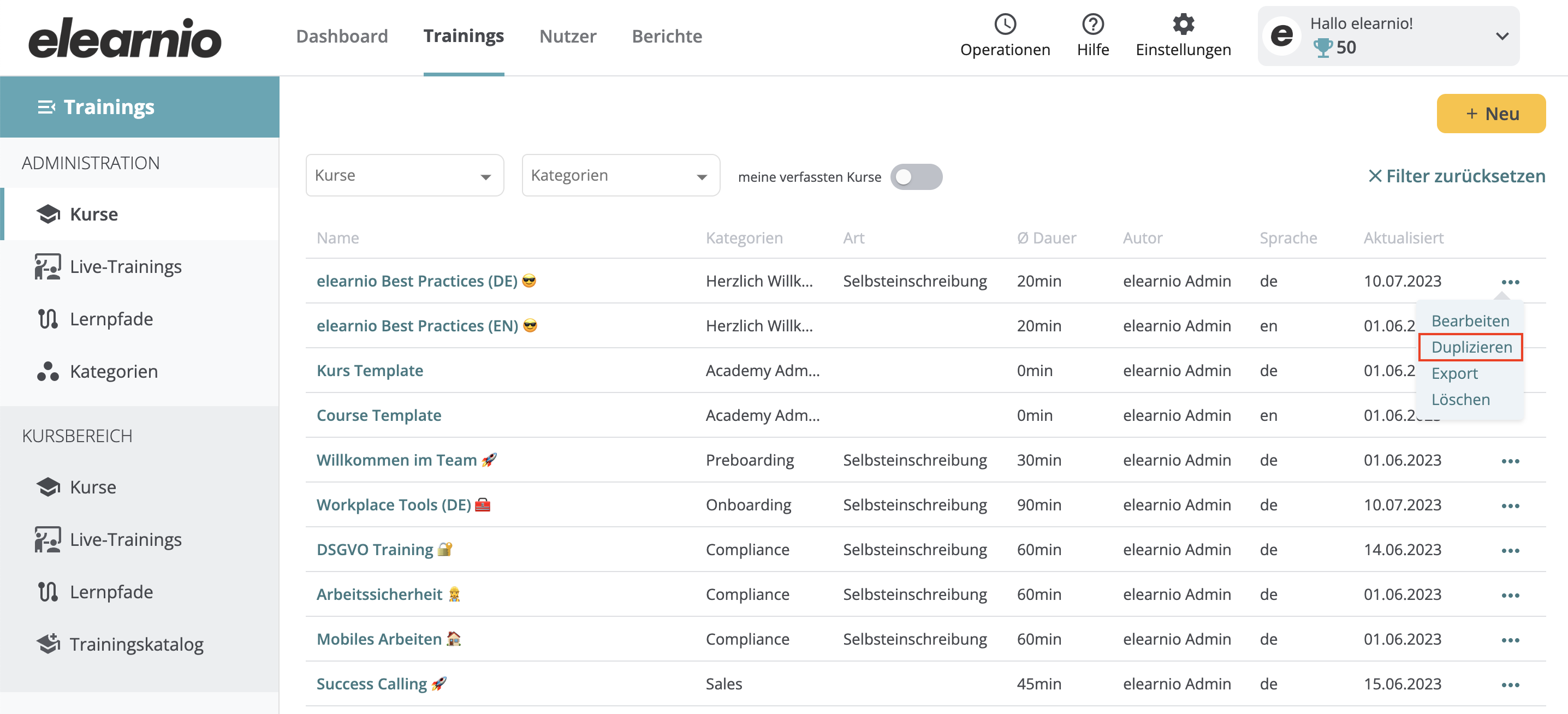Click the 'Hallo elearnio!' greeting text

(1361, 23)
